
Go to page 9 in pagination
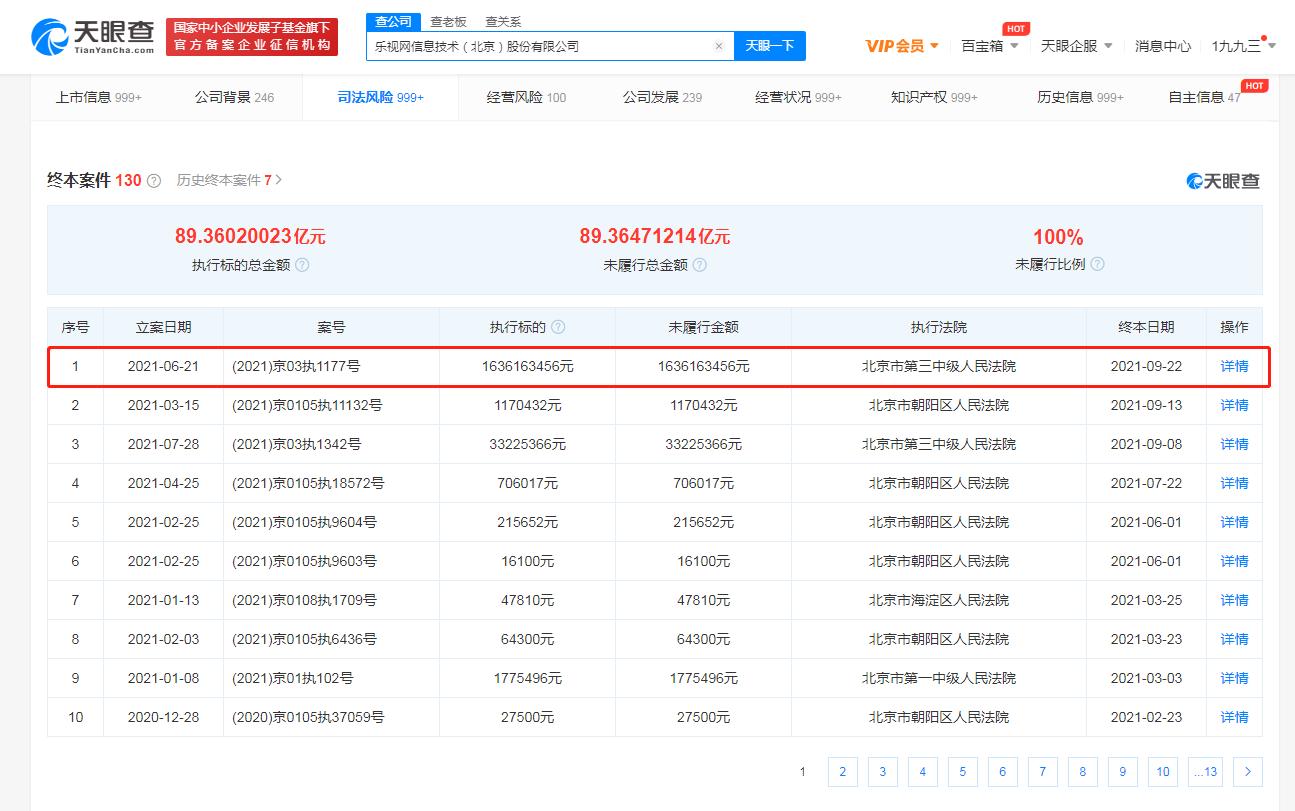pos(1123,772)
